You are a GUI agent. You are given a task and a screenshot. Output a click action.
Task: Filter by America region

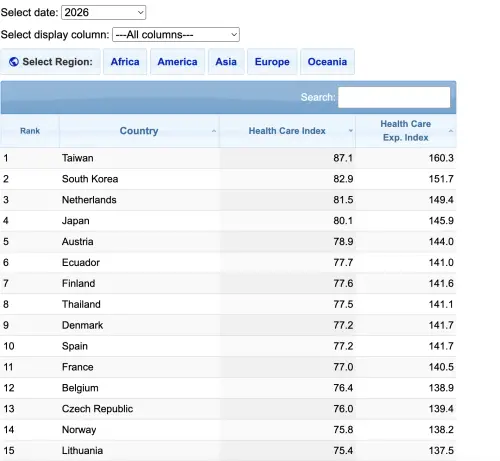coord(177,62)
